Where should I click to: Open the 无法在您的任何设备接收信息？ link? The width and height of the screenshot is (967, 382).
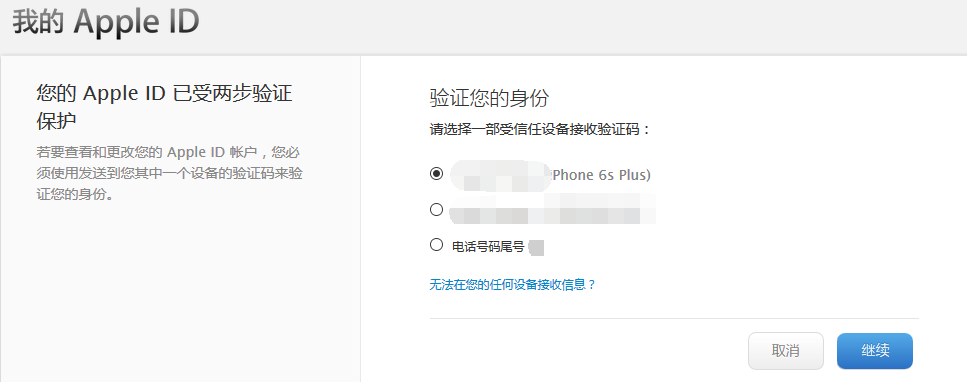[512, 284]
